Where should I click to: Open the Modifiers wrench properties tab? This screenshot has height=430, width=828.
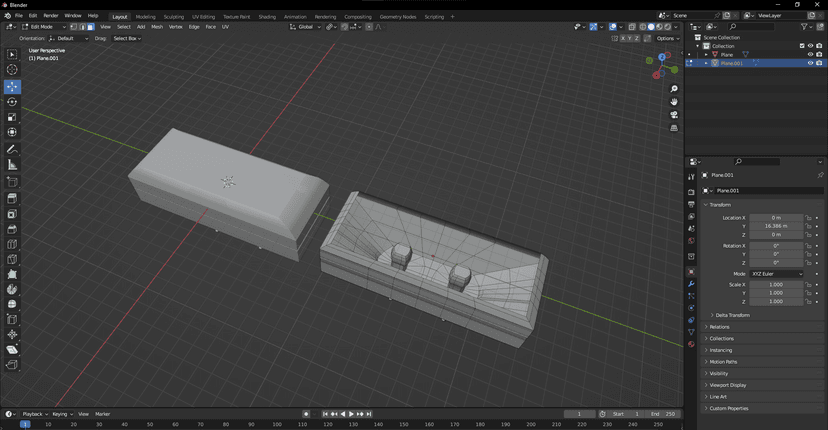coord(691,284)
